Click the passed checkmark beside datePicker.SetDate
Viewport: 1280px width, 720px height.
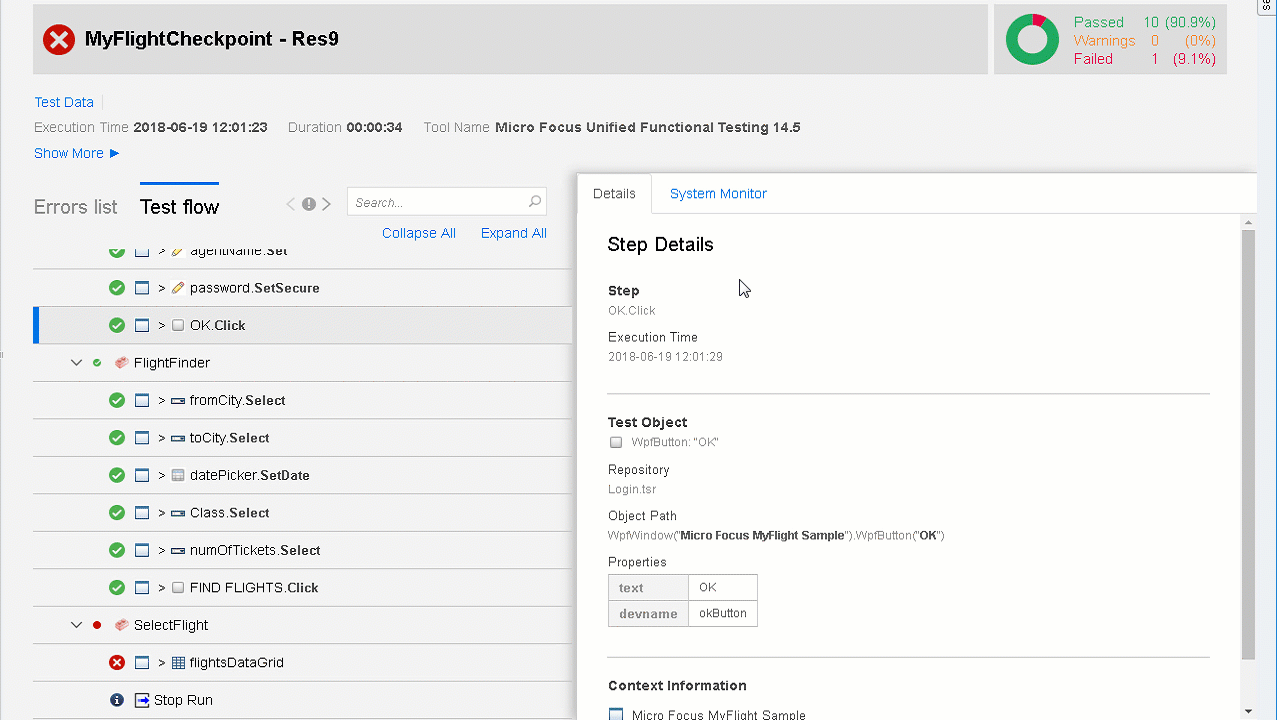(117, 475)
